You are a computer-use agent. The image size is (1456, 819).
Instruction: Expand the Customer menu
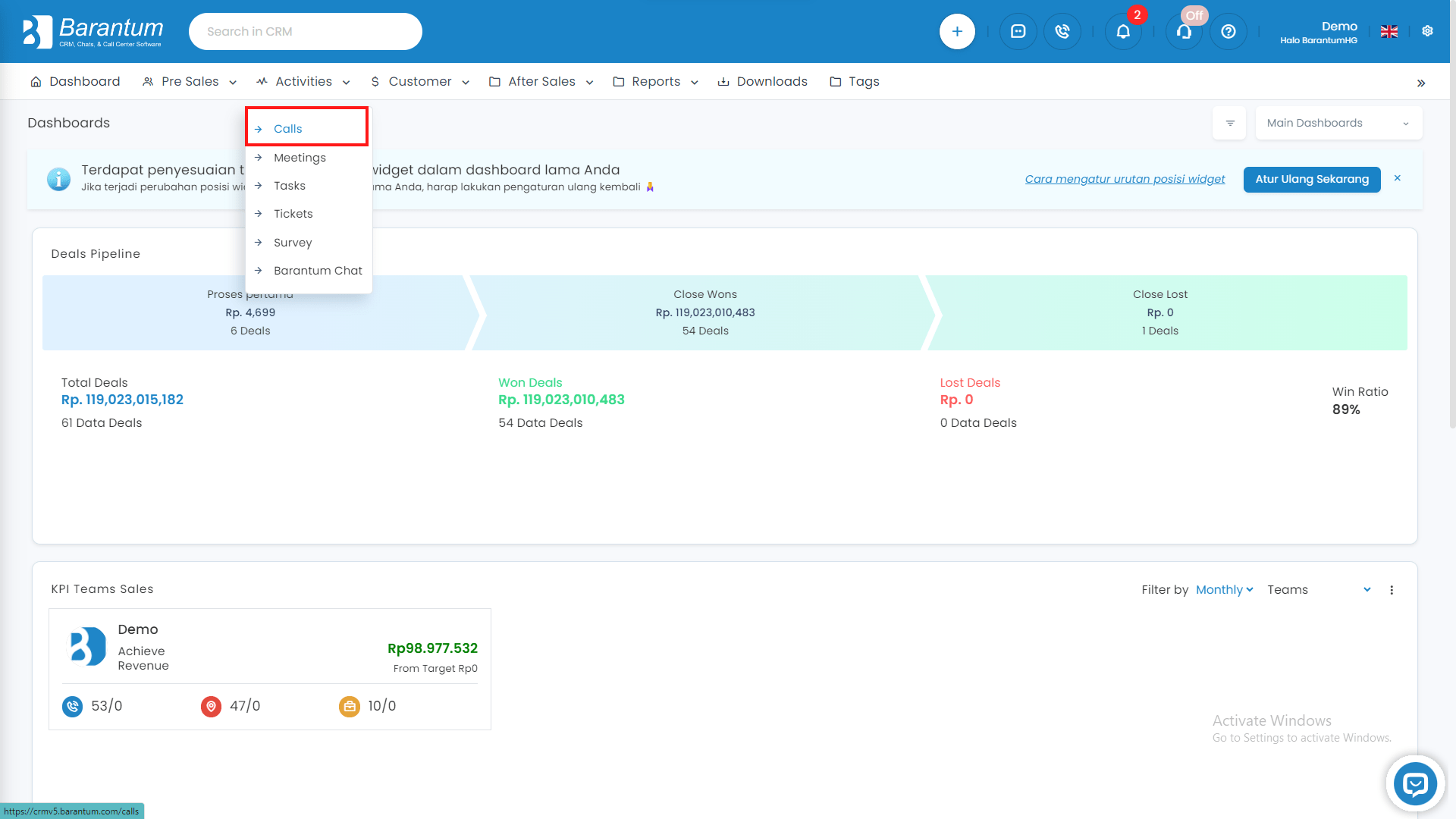point(420,81)
